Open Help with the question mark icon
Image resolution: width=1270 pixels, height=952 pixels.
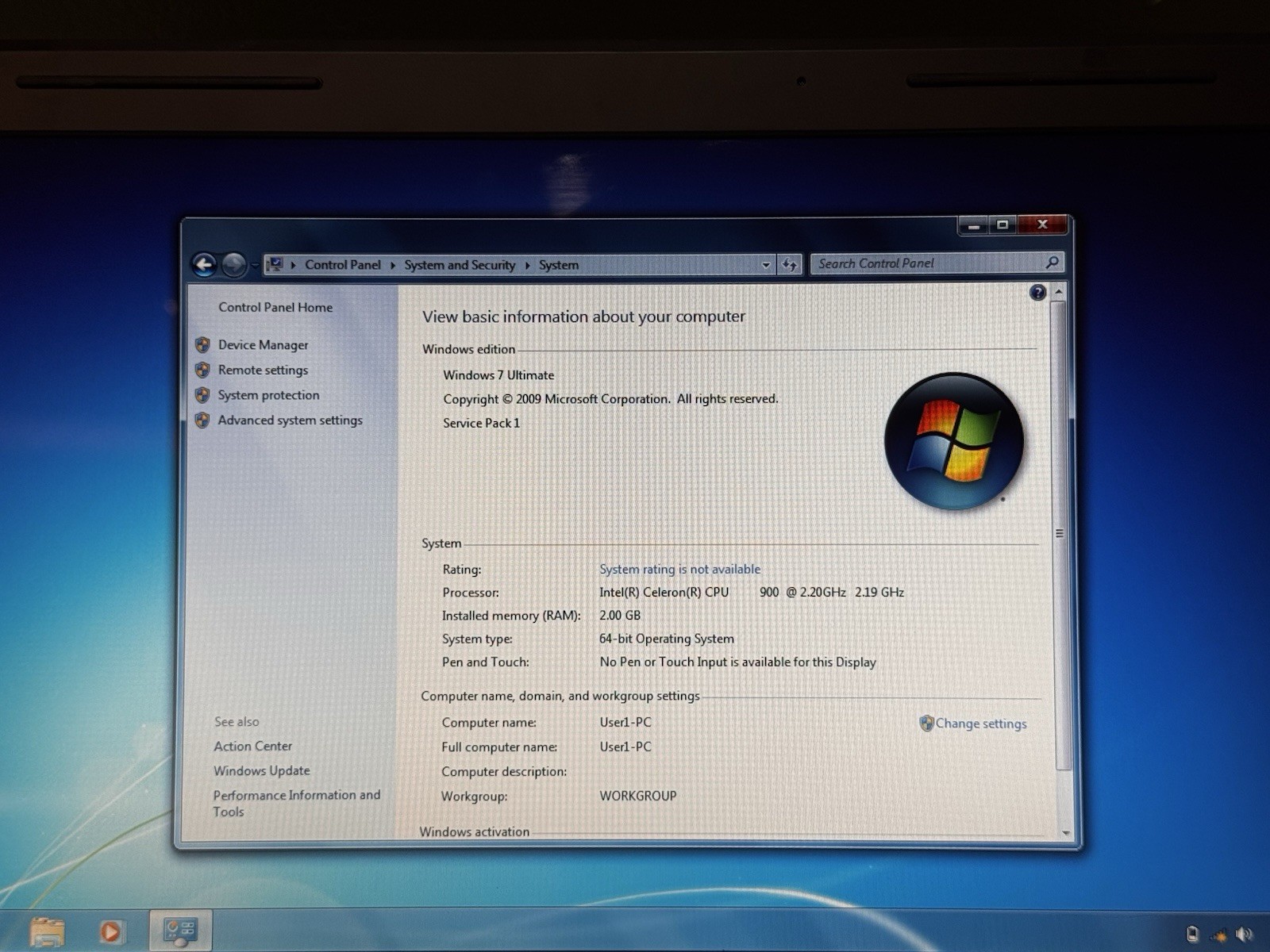click(x=1037, y=293)
